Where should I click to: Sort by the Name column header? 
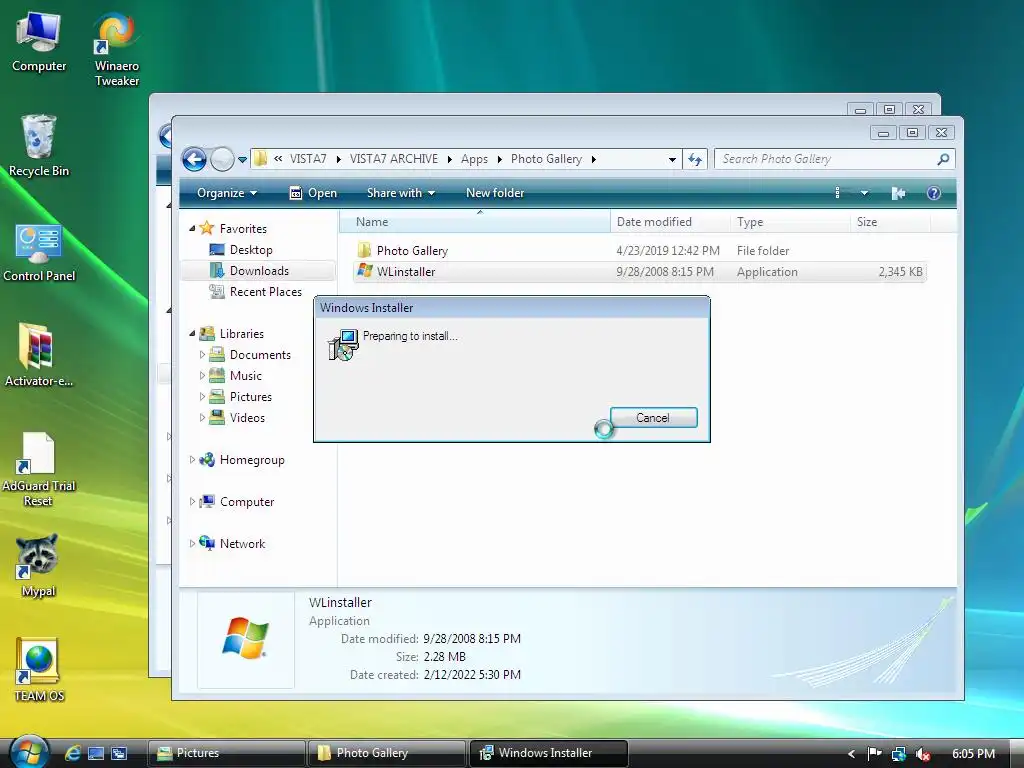coord(475,222)
